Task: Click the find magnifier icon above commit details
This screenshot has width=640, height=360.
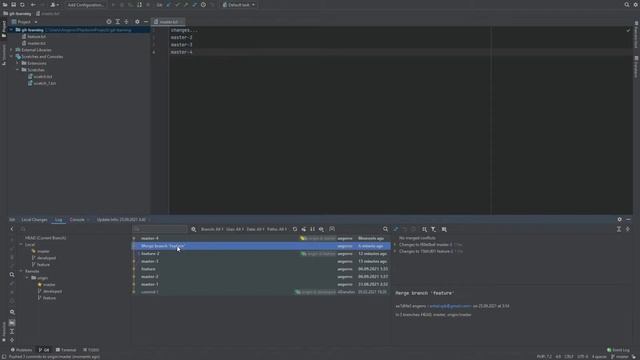Action: click(x=385, y=229)
